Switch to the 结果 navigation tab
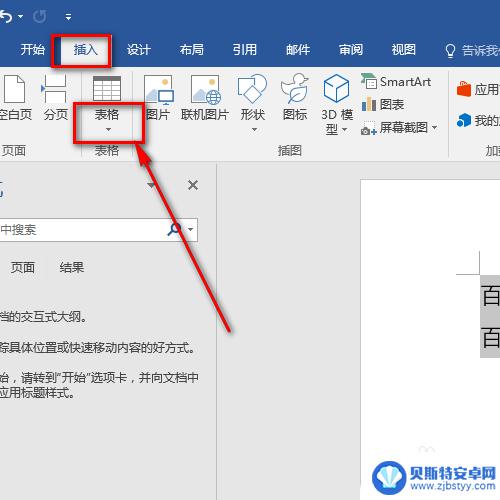 72,267
